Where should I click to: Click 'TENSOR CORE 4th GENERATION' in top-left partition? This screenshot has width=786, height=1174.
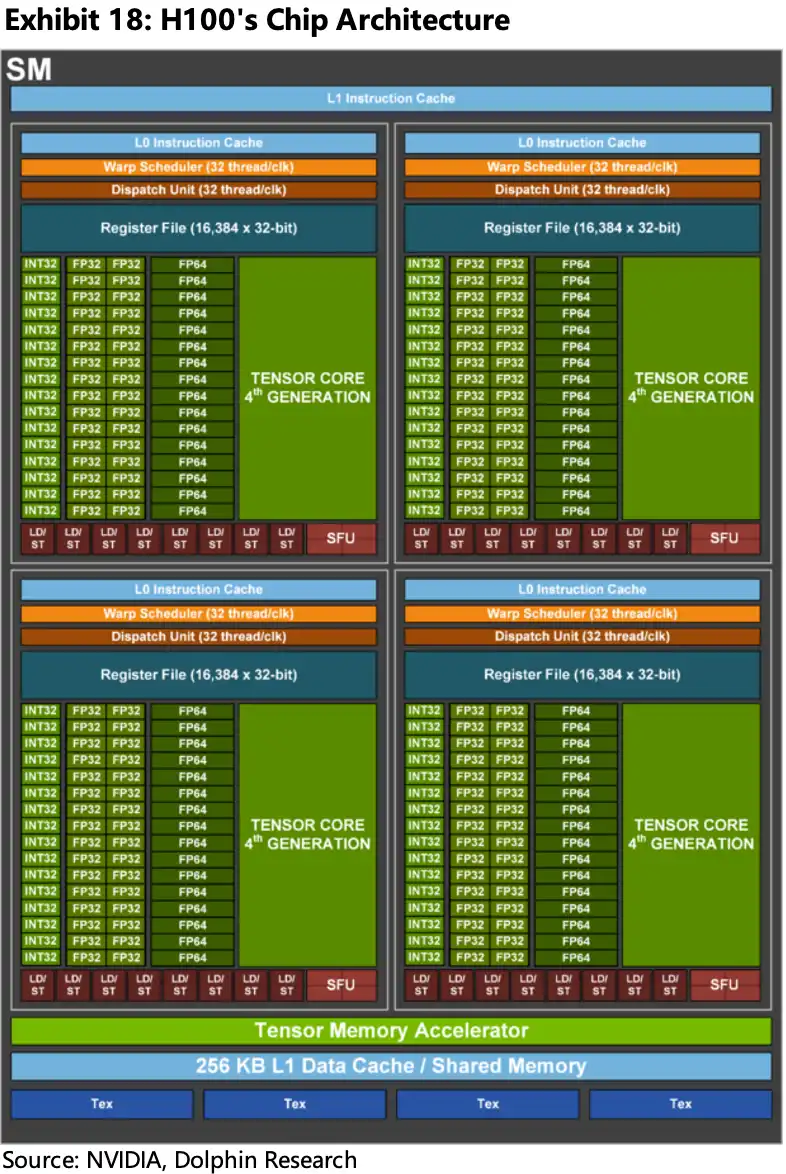point(308,388)
